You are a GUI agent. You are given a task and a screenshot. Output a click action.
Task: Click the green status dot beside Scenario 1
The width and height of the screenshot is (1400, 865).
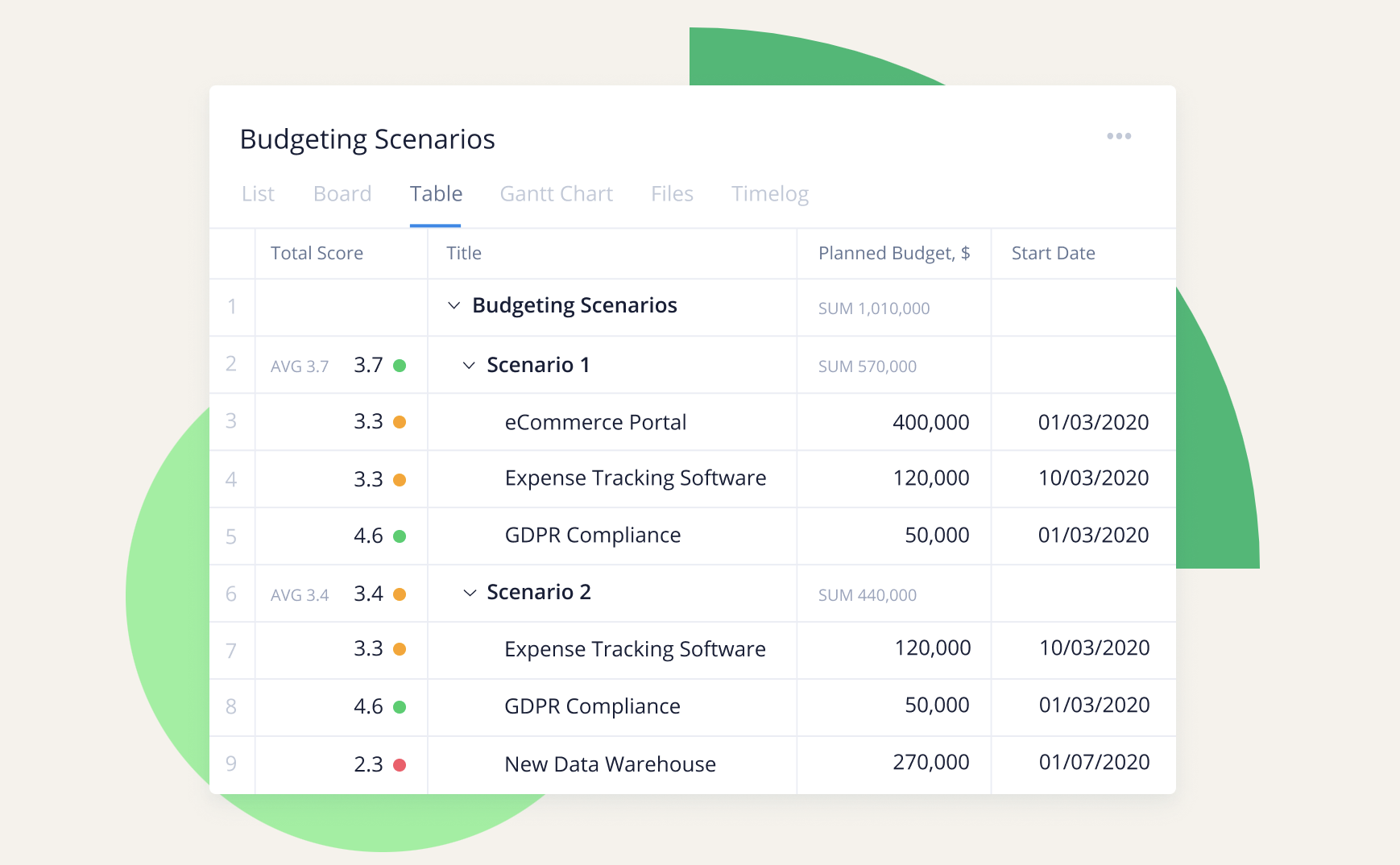click(400, 365)
